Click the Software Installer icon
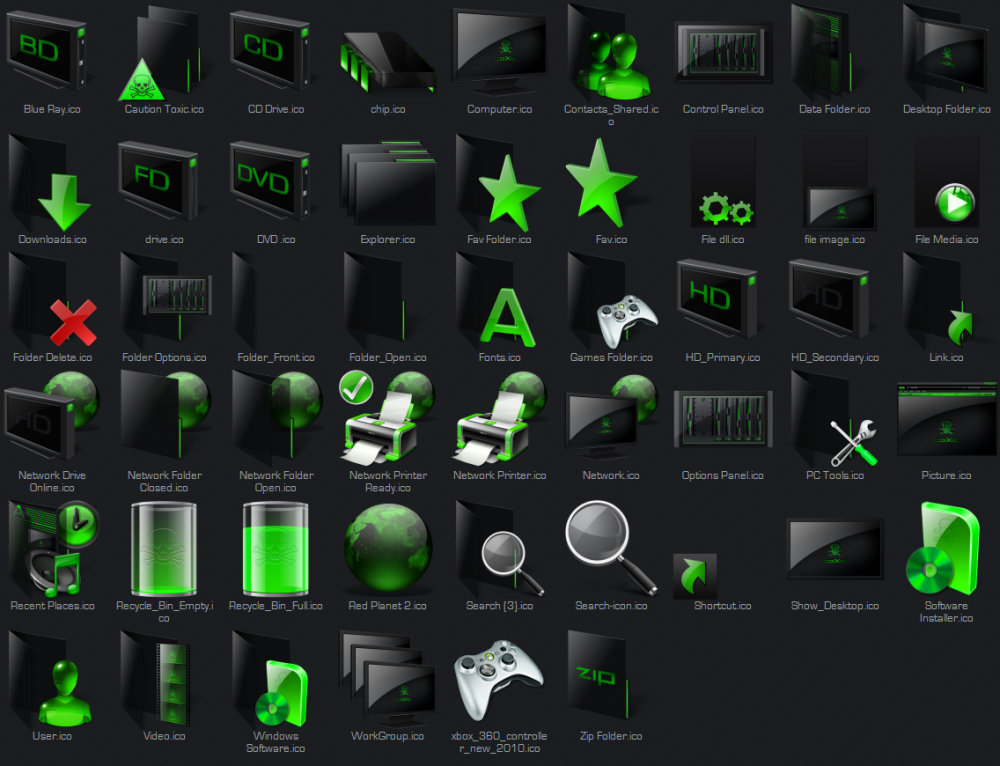The height and width of the screenshot is (766, 1000). coord(946,548)
